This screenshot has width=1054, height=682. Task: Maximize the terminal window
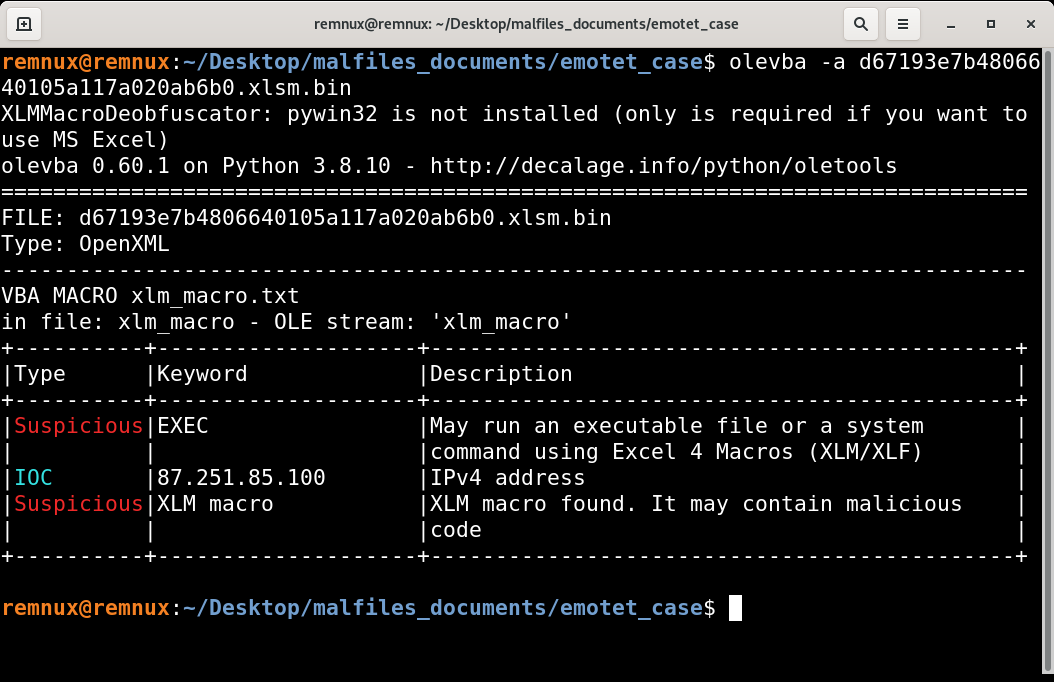pyautogui.click(x=991, y=23)
